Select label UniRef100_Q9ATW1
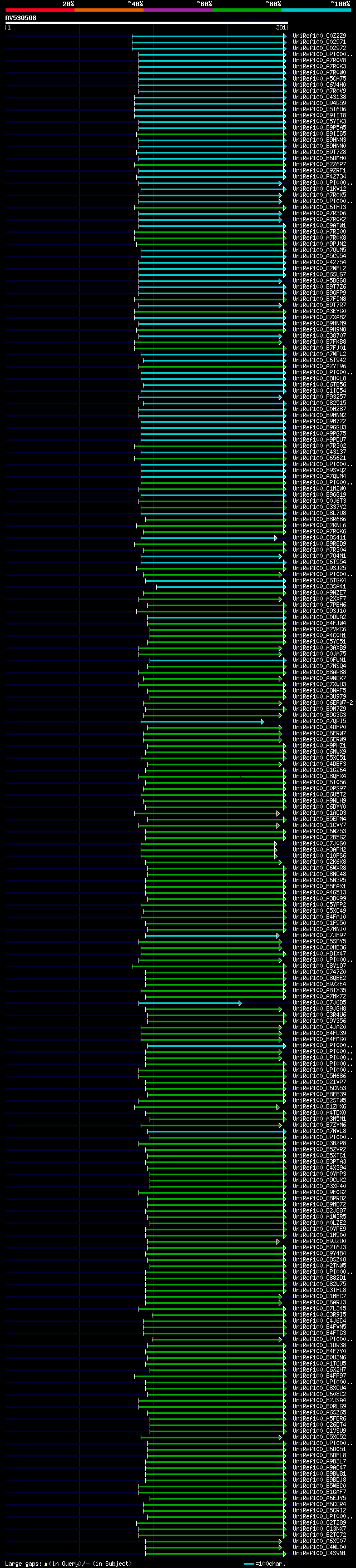Viewport: 356px width, 1568px height. 319,225
